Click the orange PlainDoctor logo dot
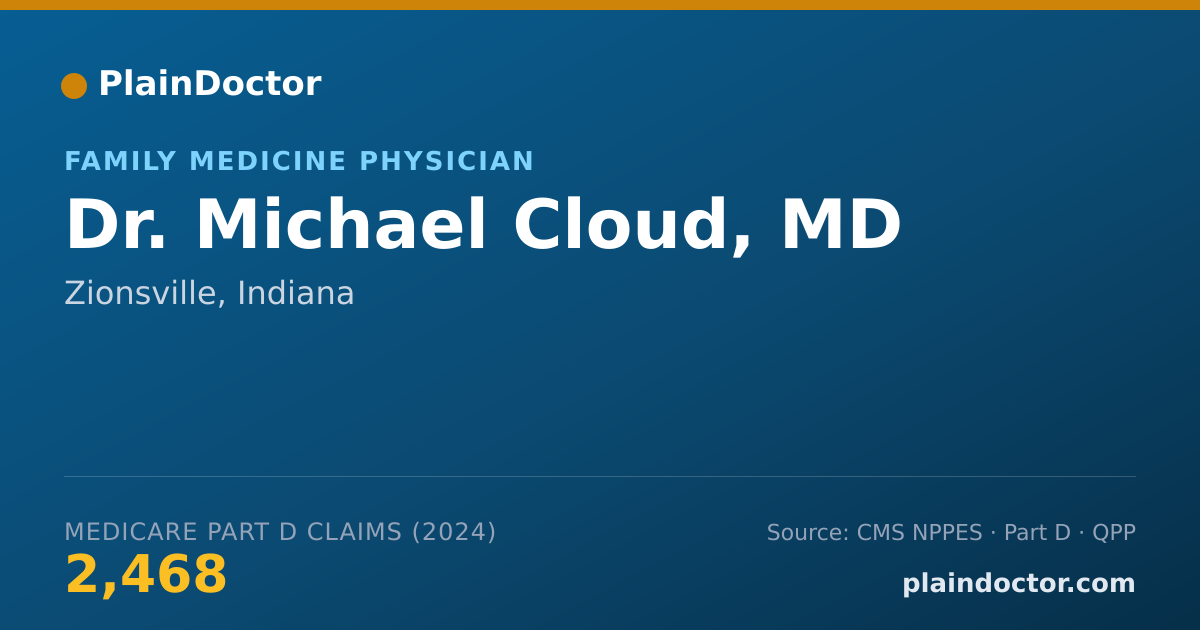 pos(74,86)
